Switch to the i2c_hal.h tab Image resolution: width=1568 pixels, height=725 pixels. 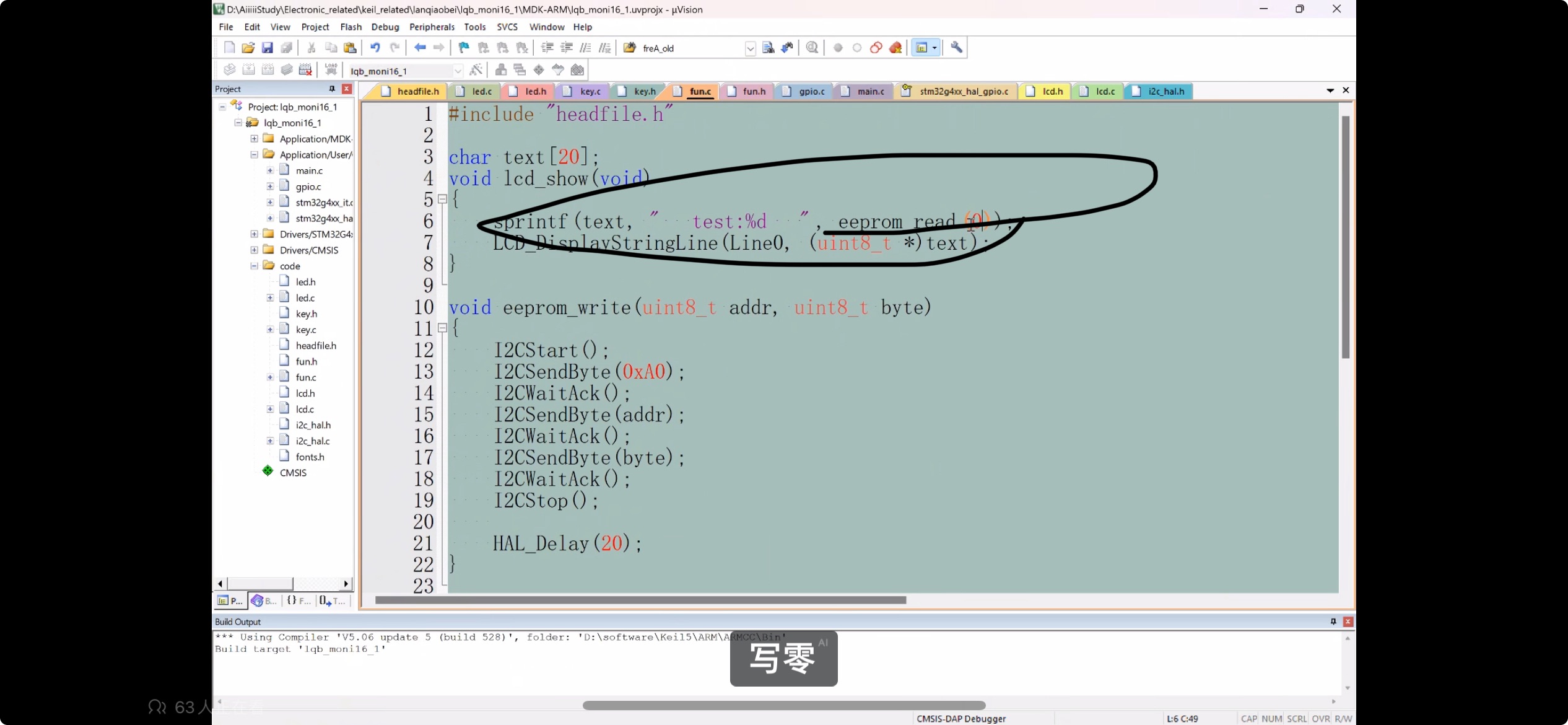pyautogui.click(x=1165, y=91)
